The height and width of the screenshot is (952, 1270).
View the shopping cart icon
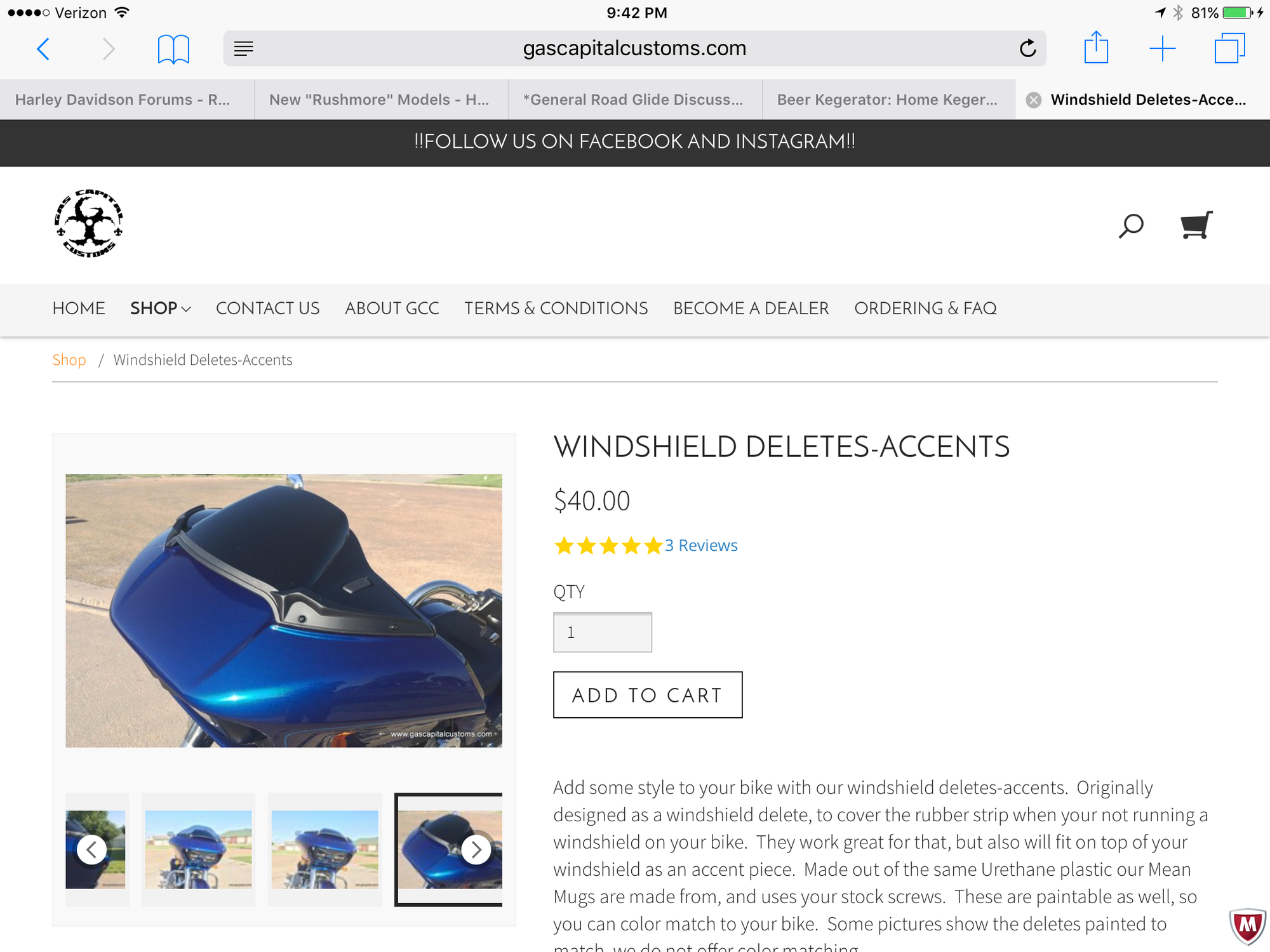[x=1196, y=225]
